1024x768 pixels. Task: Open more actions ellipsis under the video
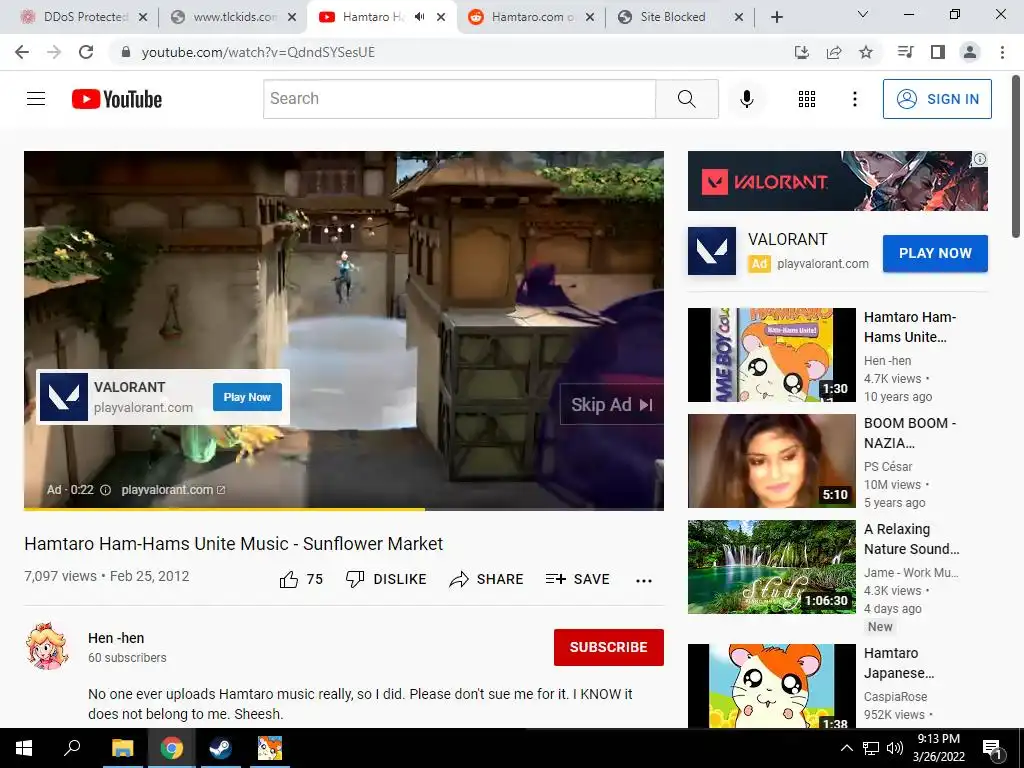click(644, 581)
